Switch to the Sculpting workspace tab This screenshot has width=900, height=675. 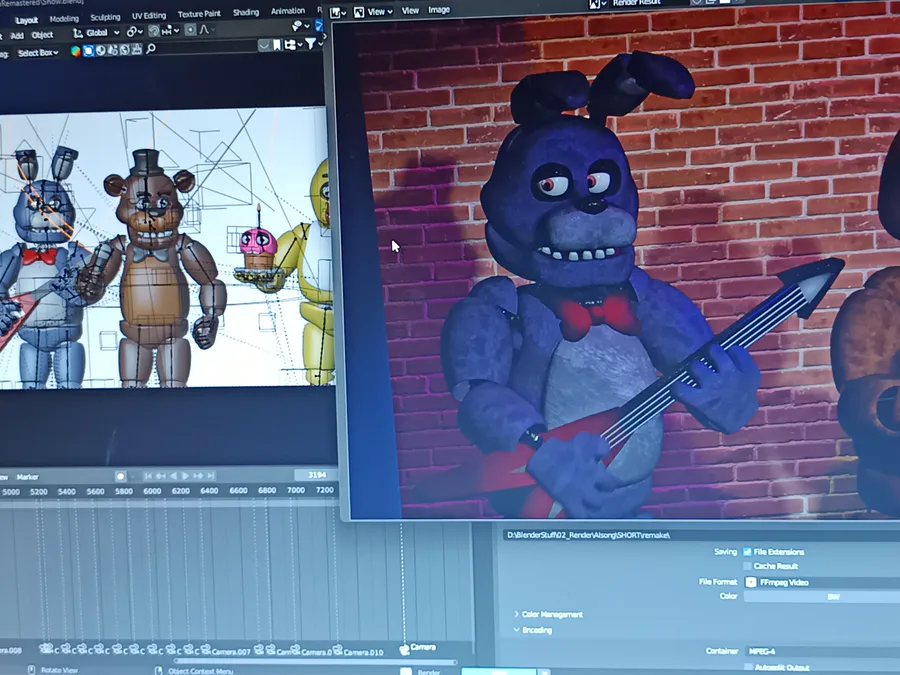(105, 17)
